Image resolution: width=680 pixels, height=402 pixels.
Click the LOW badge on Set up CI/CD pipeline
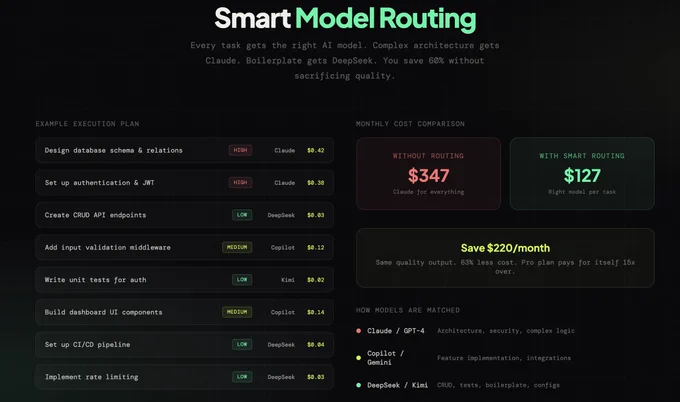242,344
